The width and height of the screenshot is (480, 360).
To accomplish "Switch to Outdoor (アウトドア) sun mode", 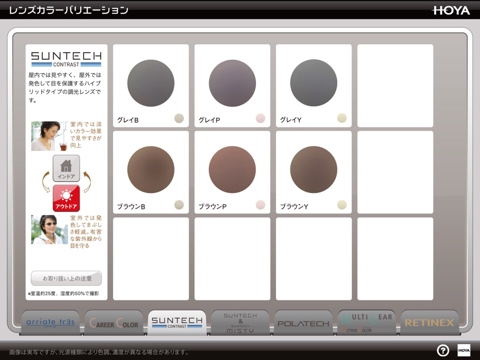I will click(x=66, y=198).
